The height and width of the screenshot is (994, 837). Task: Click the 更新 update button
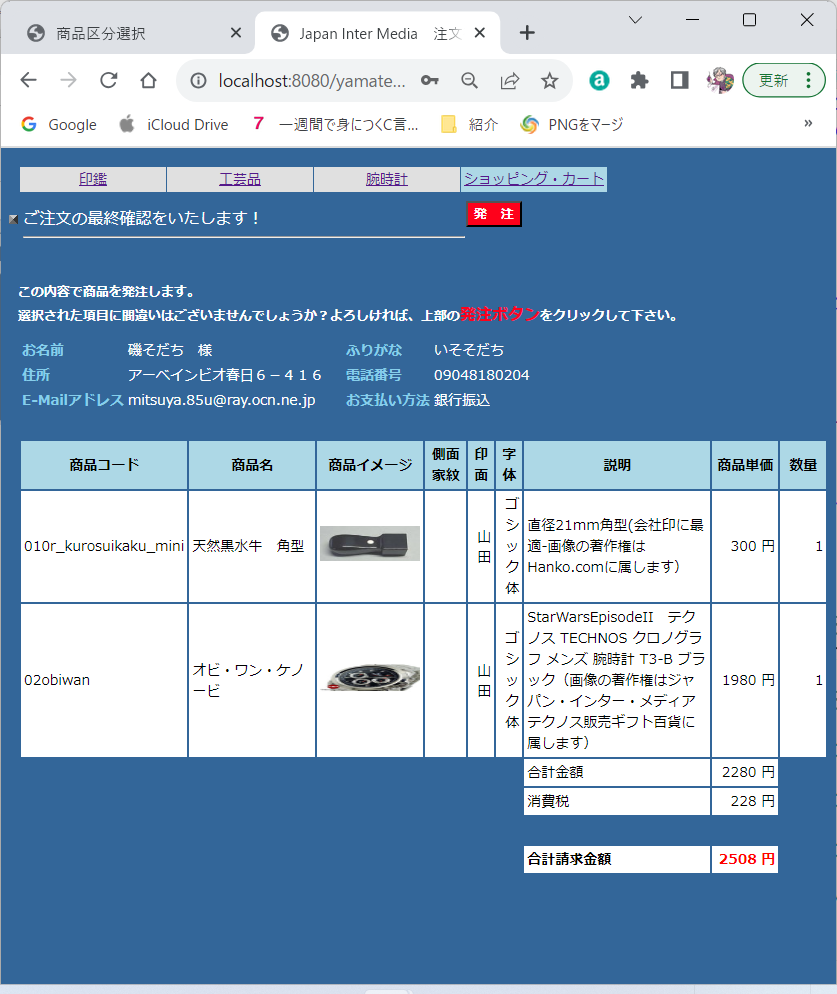[774, 81]
